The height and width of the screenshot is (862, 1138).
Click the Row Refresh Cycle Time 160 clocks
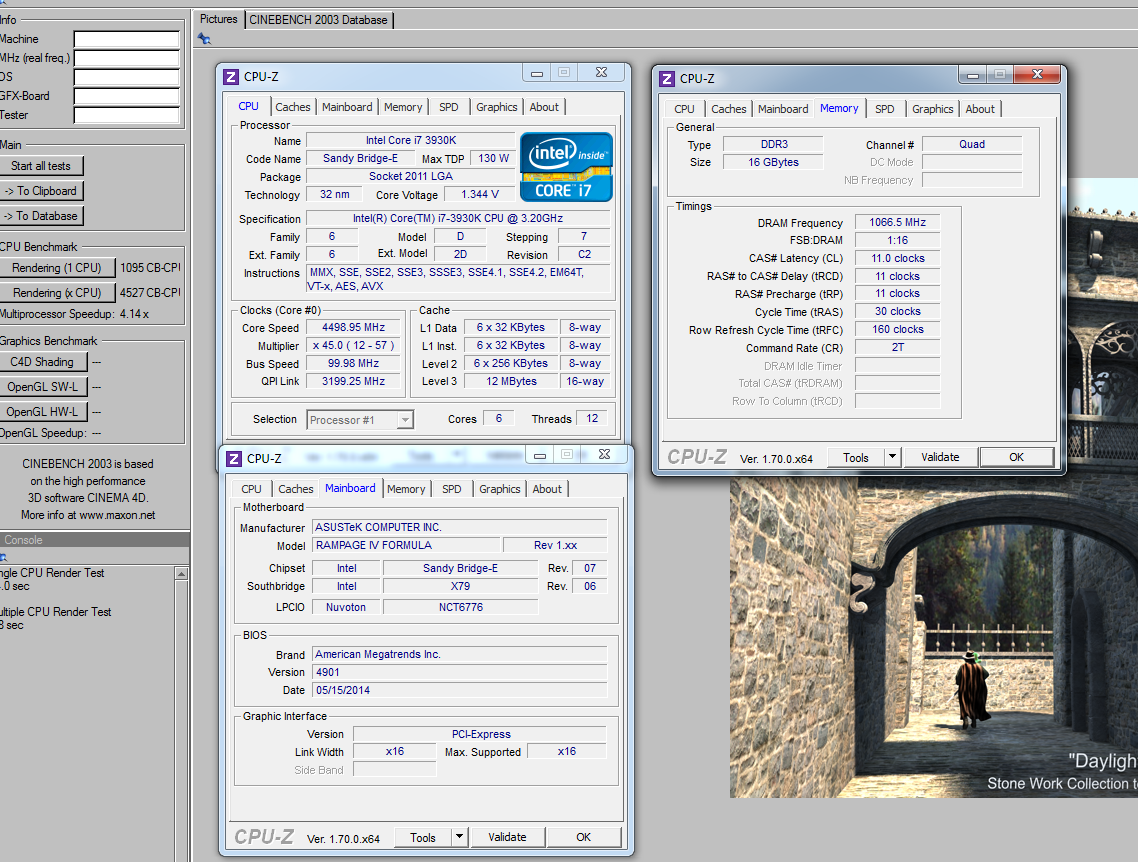(897, 329)
